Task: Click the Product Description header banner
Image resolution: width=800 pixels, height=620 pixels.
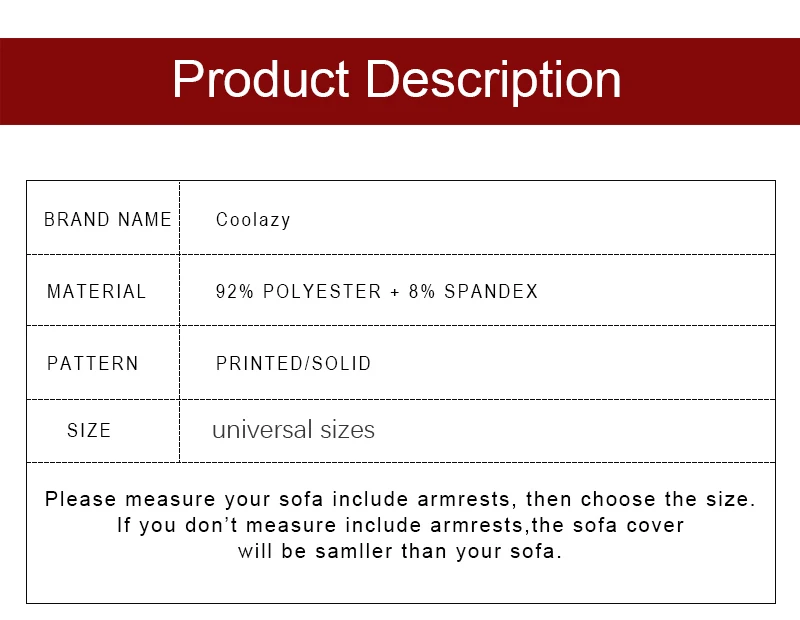Action: pos(400,81)
